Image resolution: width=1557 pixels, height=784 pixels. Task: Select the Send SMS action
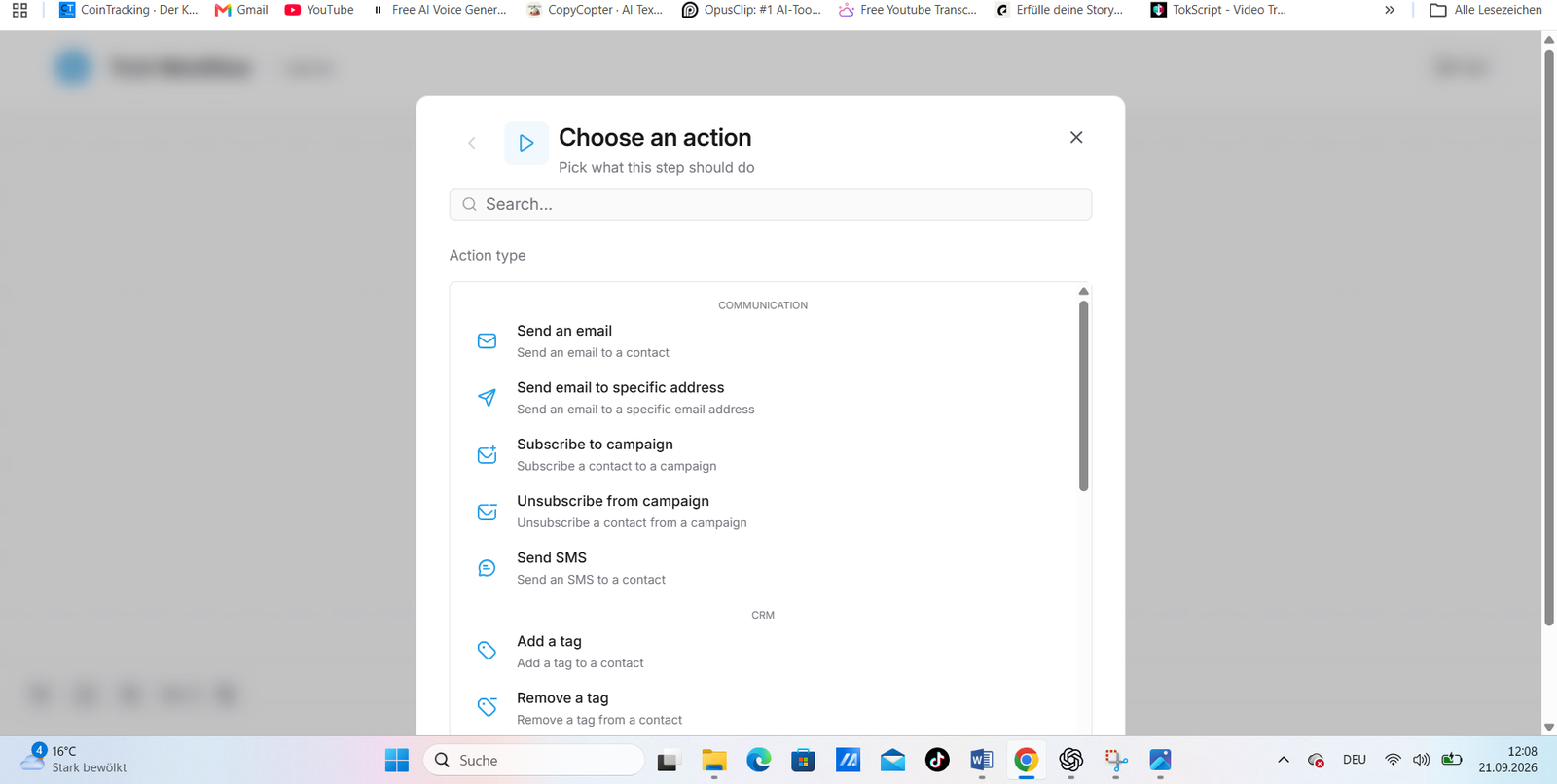(764, 568)
